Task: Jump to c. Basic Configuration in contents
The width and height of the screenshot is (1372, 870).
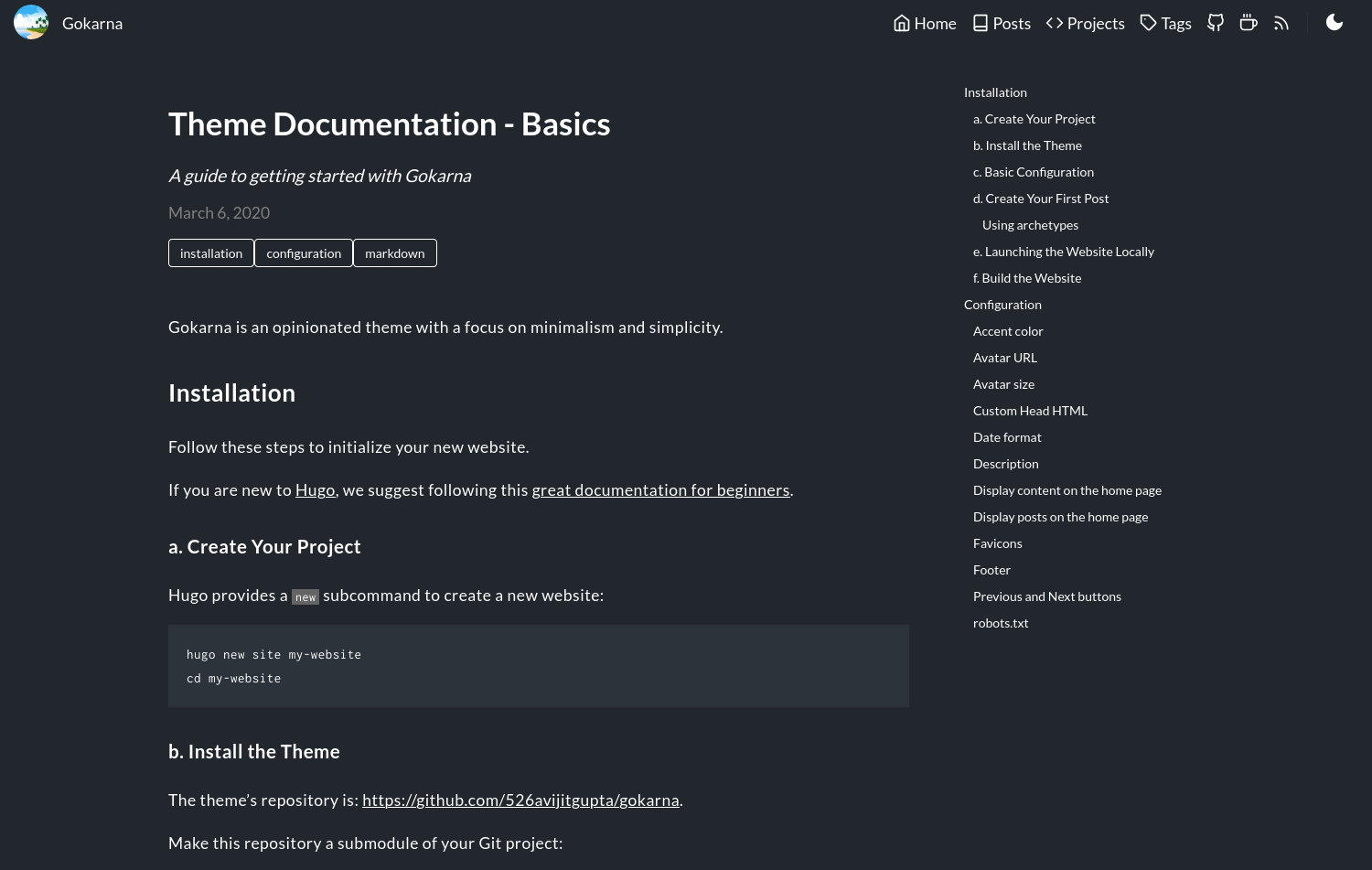Action: [1034, 172]
